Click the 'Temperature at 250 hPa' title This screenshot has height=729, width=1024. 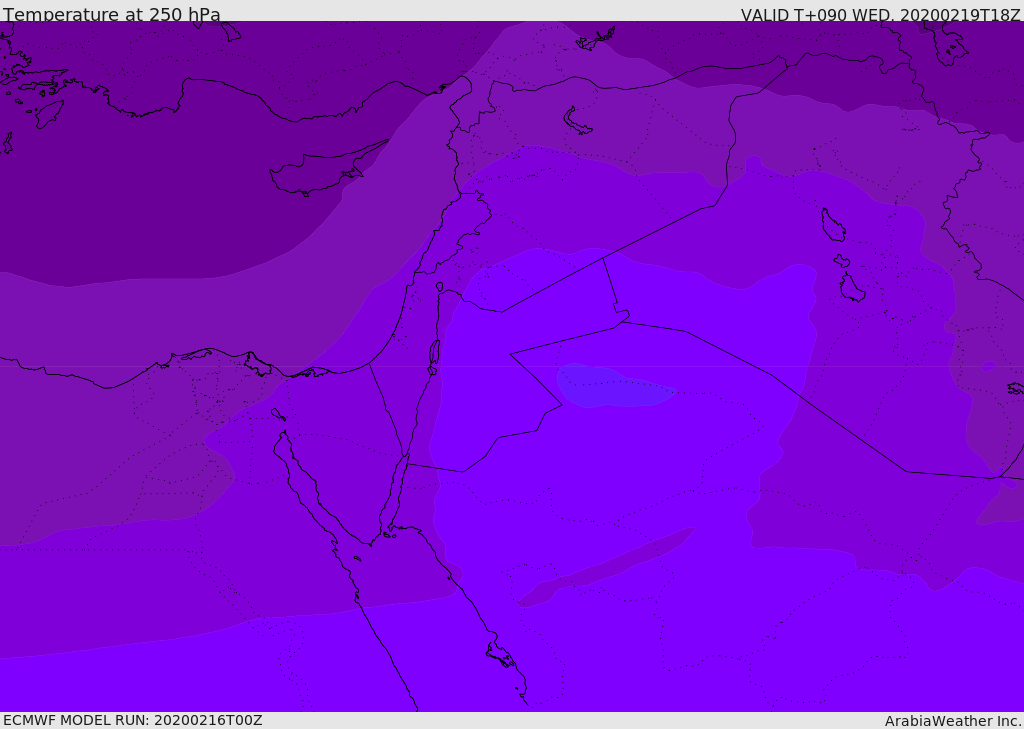pyautogui.click(x=112, y=14)
